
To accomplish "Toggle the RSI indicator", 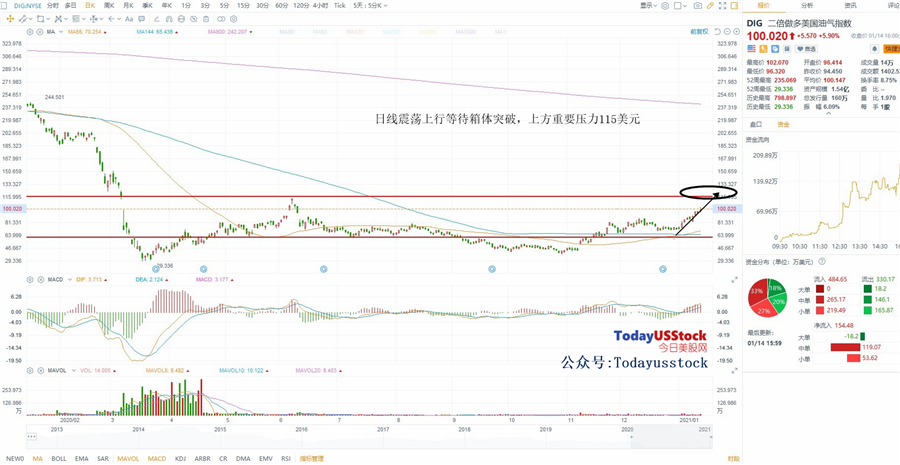I will (286, 459).
